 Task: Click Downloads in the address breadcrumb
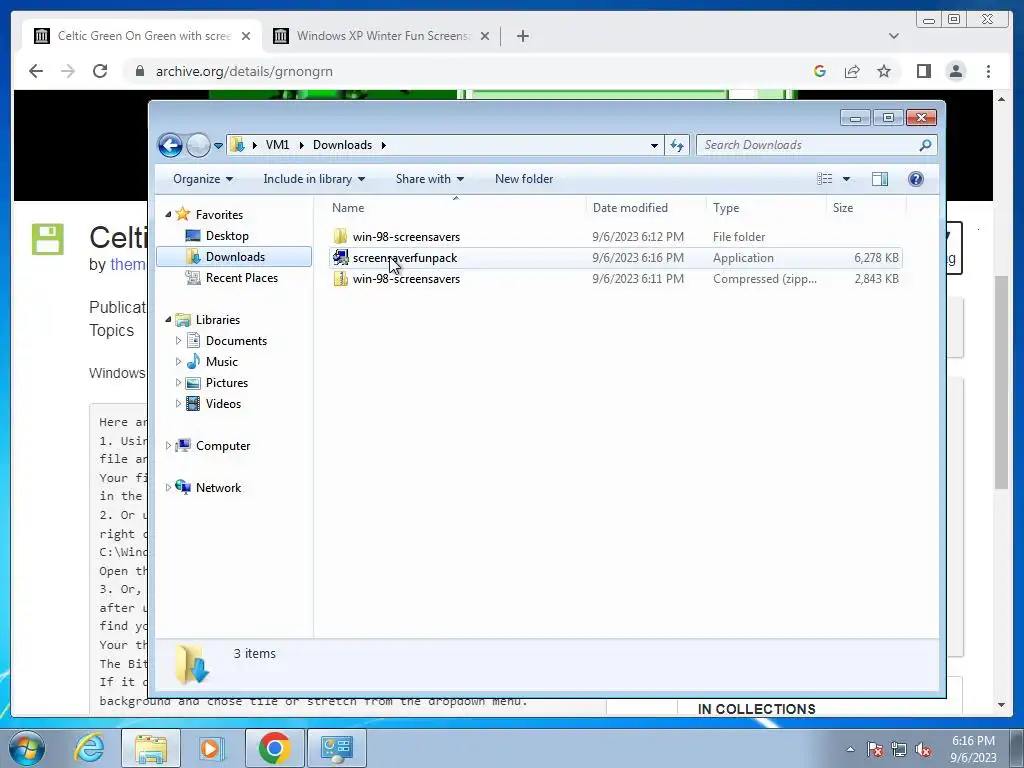[x=342, y=145]
